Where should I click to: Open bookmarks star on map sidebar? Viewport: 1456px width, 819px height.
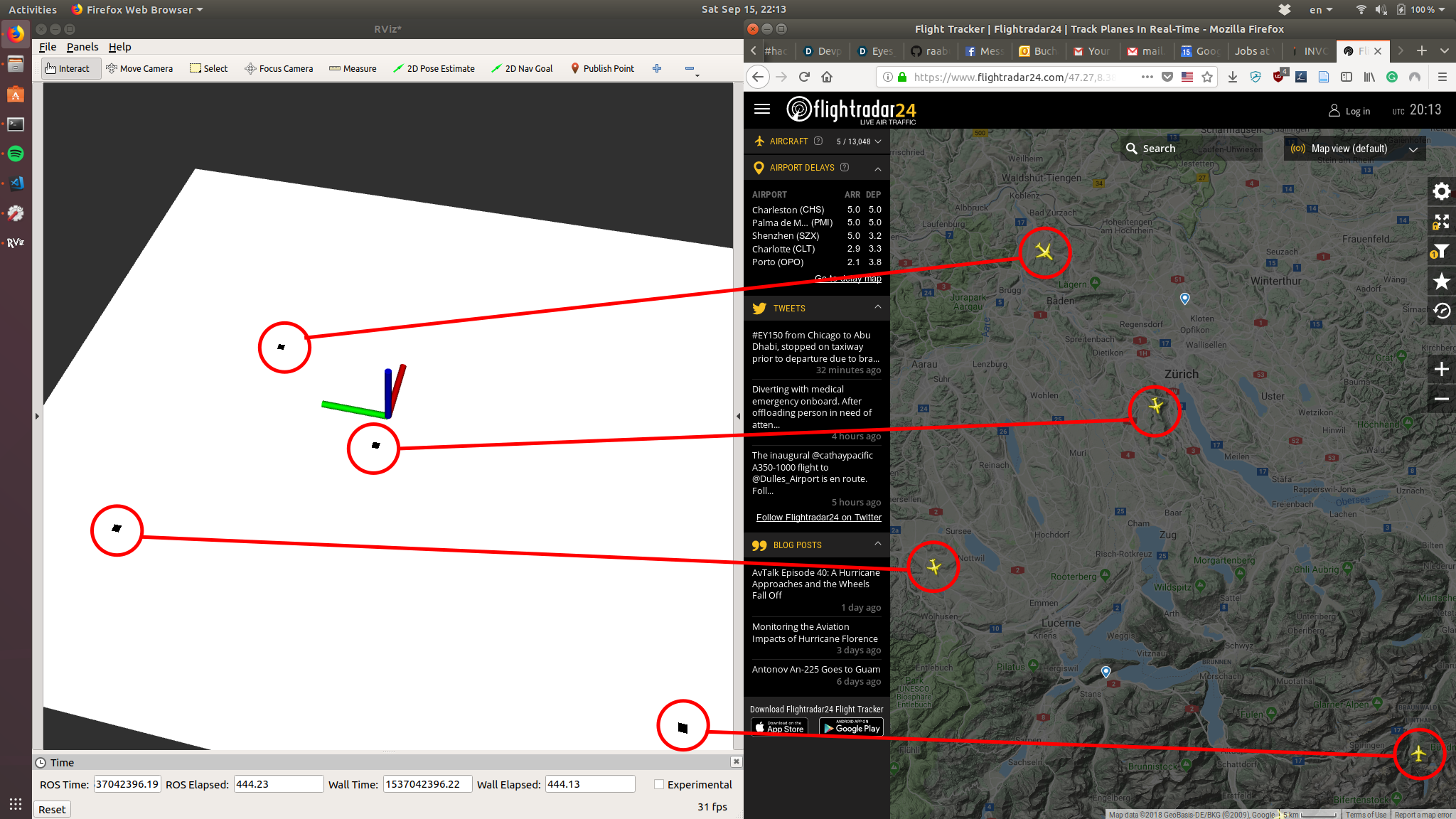click(x=1441, y=282)
